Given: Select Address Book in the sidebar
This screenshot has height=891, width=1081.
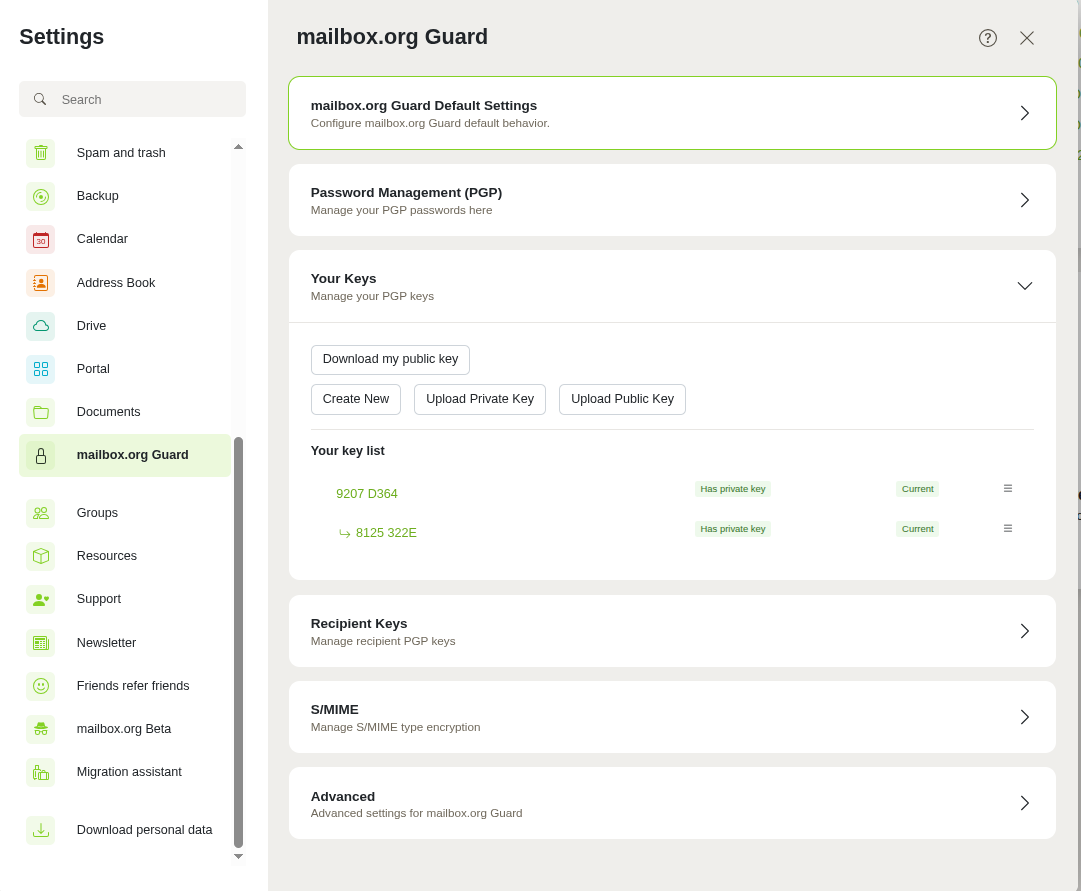Looking at the screenshot, I should [x=125, y=283].
